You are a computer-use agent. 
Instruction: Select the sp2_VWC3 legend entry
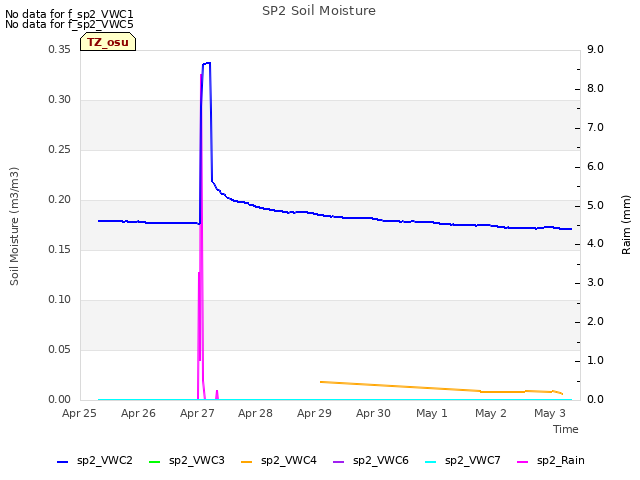coord(187,461)
